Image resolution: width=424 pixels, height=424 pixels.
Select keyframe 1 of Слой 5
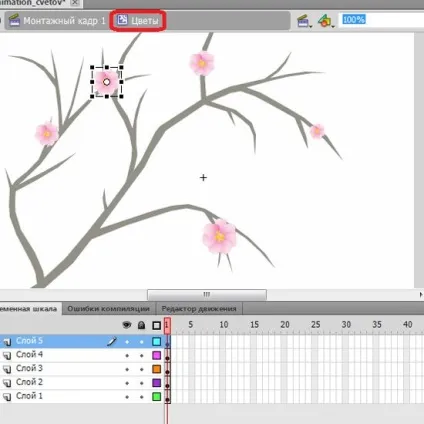(x=167, y=342)
